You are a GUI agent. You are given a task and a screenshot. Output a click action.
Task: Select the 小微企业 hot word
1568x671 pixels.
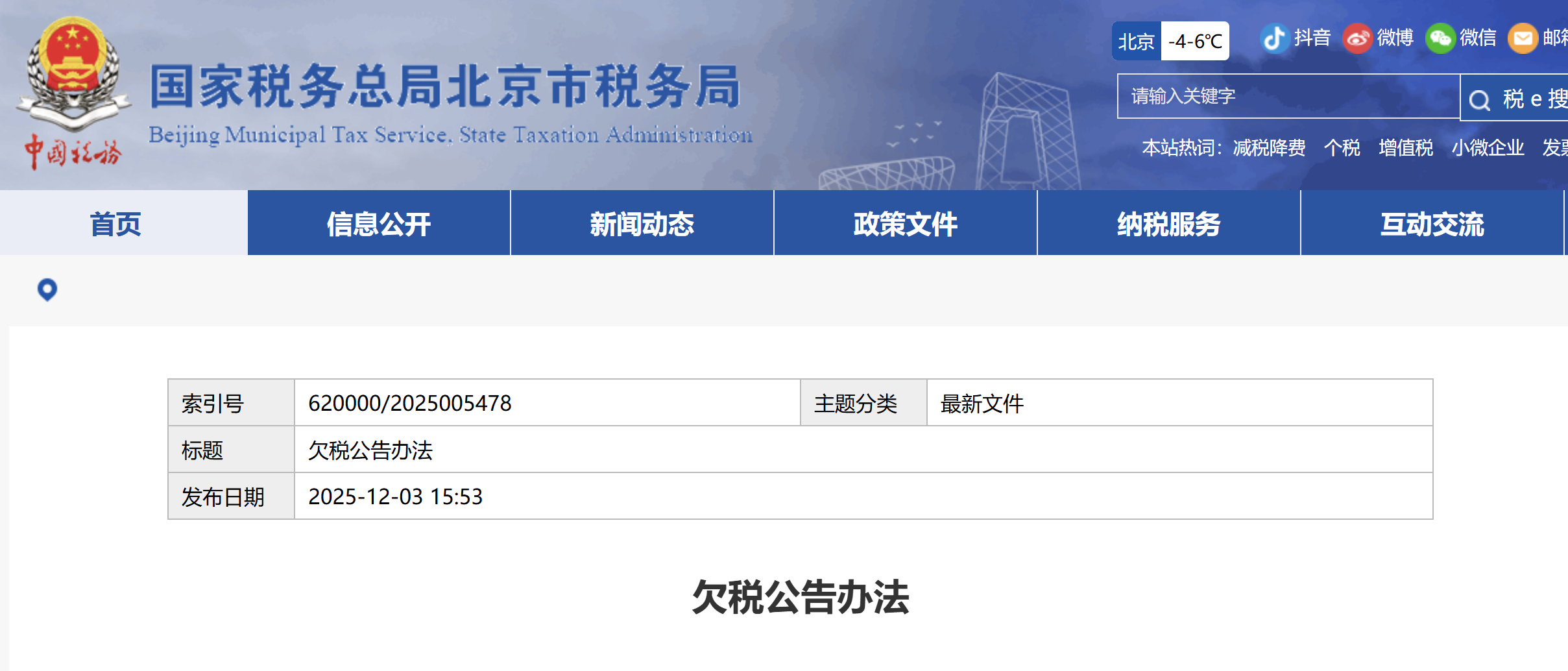click(1489, 147)
